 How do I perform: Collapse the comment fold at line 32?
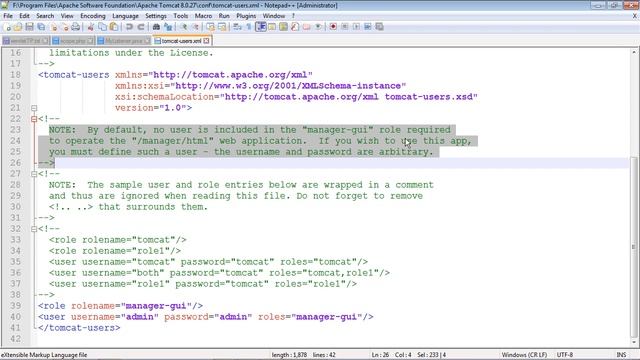click(x=34, y=229)
